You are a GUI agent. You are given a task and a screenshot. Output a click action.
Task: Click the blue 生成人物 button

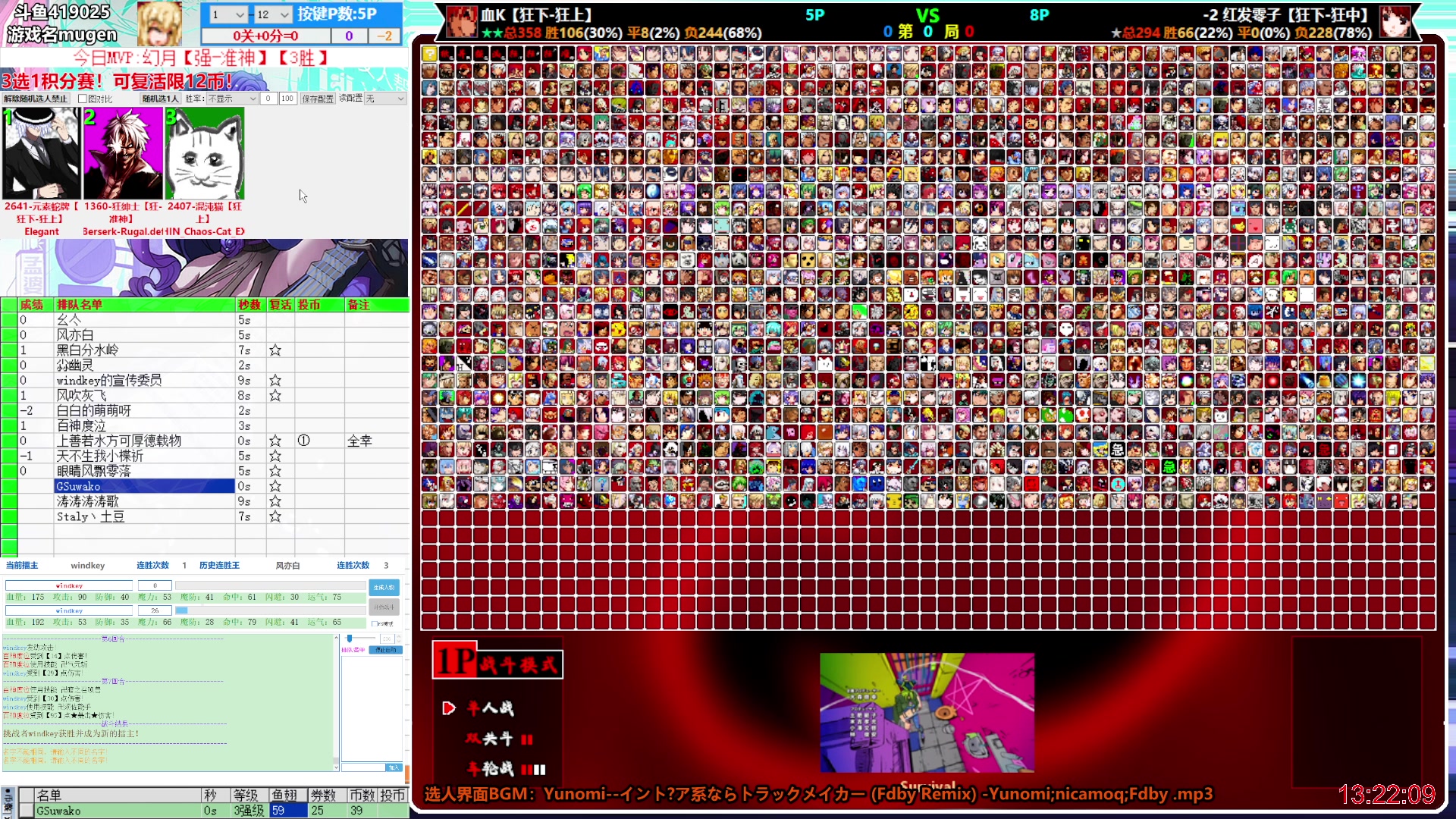click(384, 588)
